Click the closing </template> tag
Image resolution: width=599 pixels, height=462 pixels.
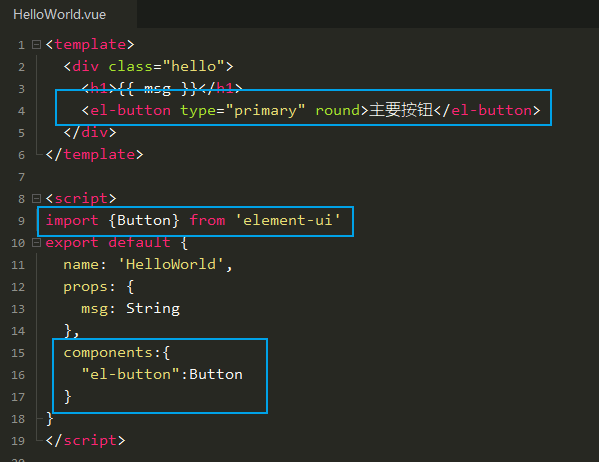[94, 154]
